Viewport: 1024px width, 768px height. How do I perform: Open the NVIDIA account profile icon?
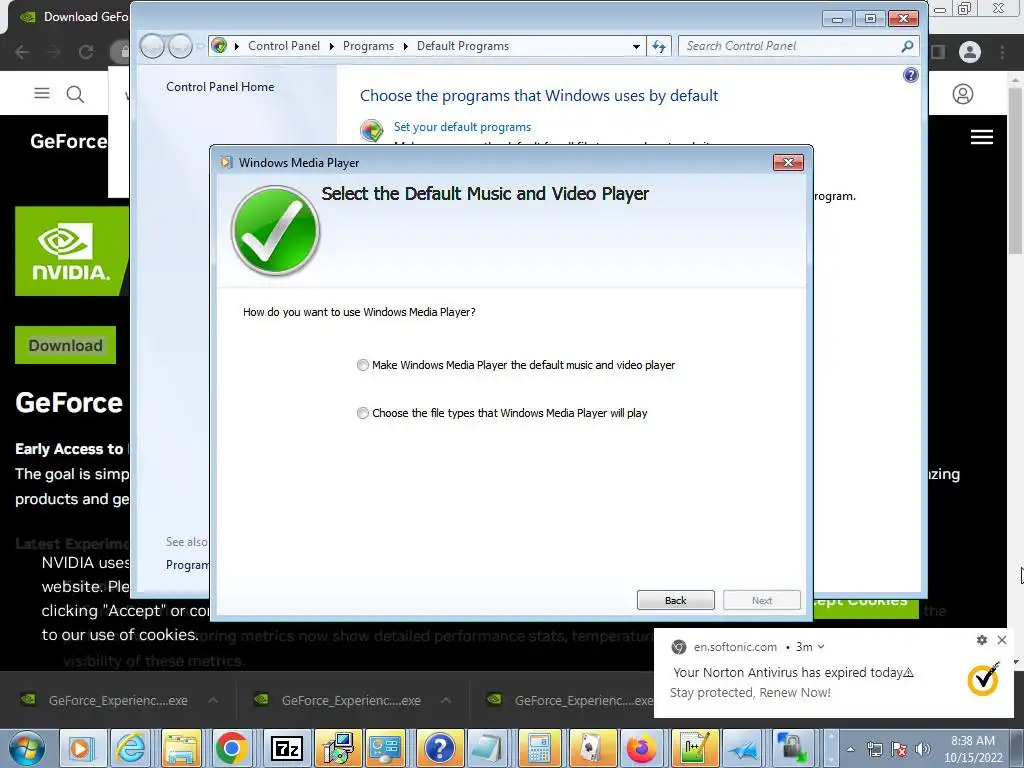coord(963,94)
